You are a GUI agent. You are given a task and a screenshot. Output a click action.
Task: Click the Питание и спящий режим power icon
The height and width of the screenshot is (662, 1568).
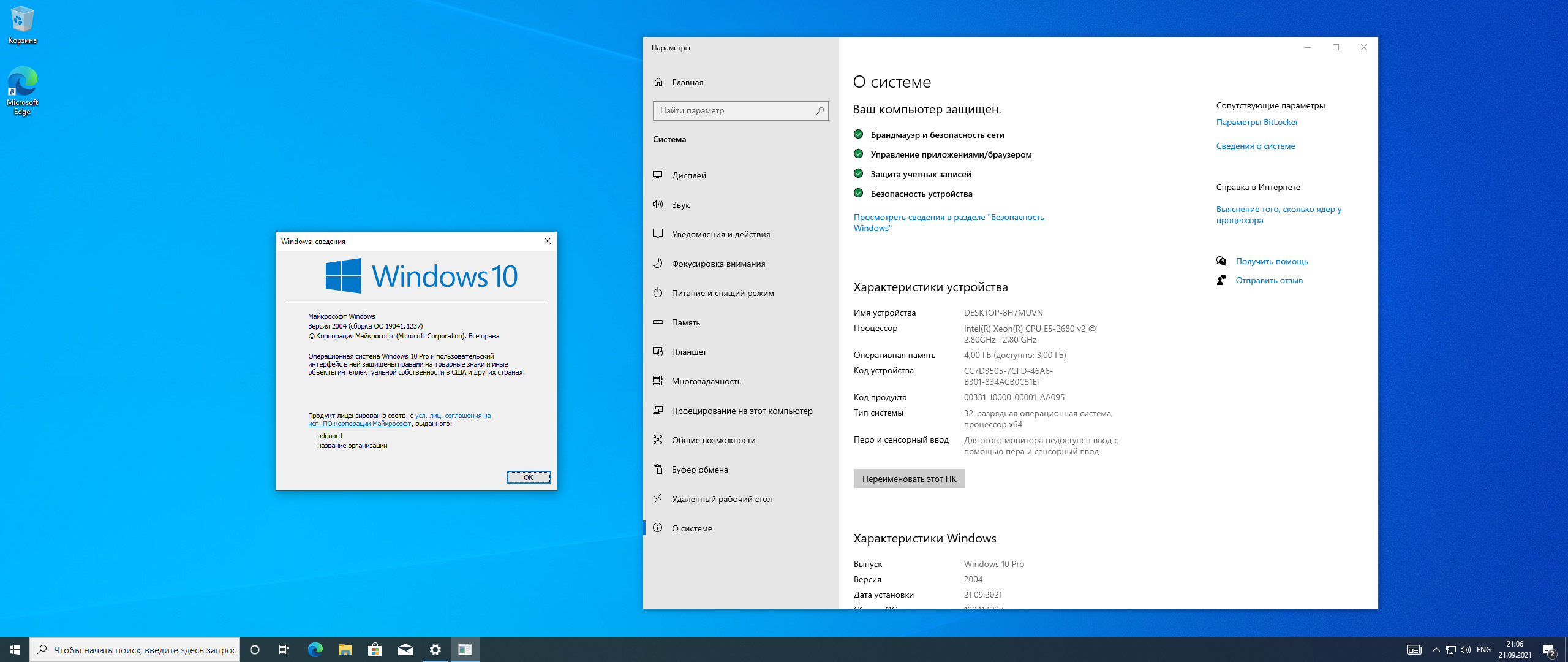pyautogui.click(x=658, y=292)
